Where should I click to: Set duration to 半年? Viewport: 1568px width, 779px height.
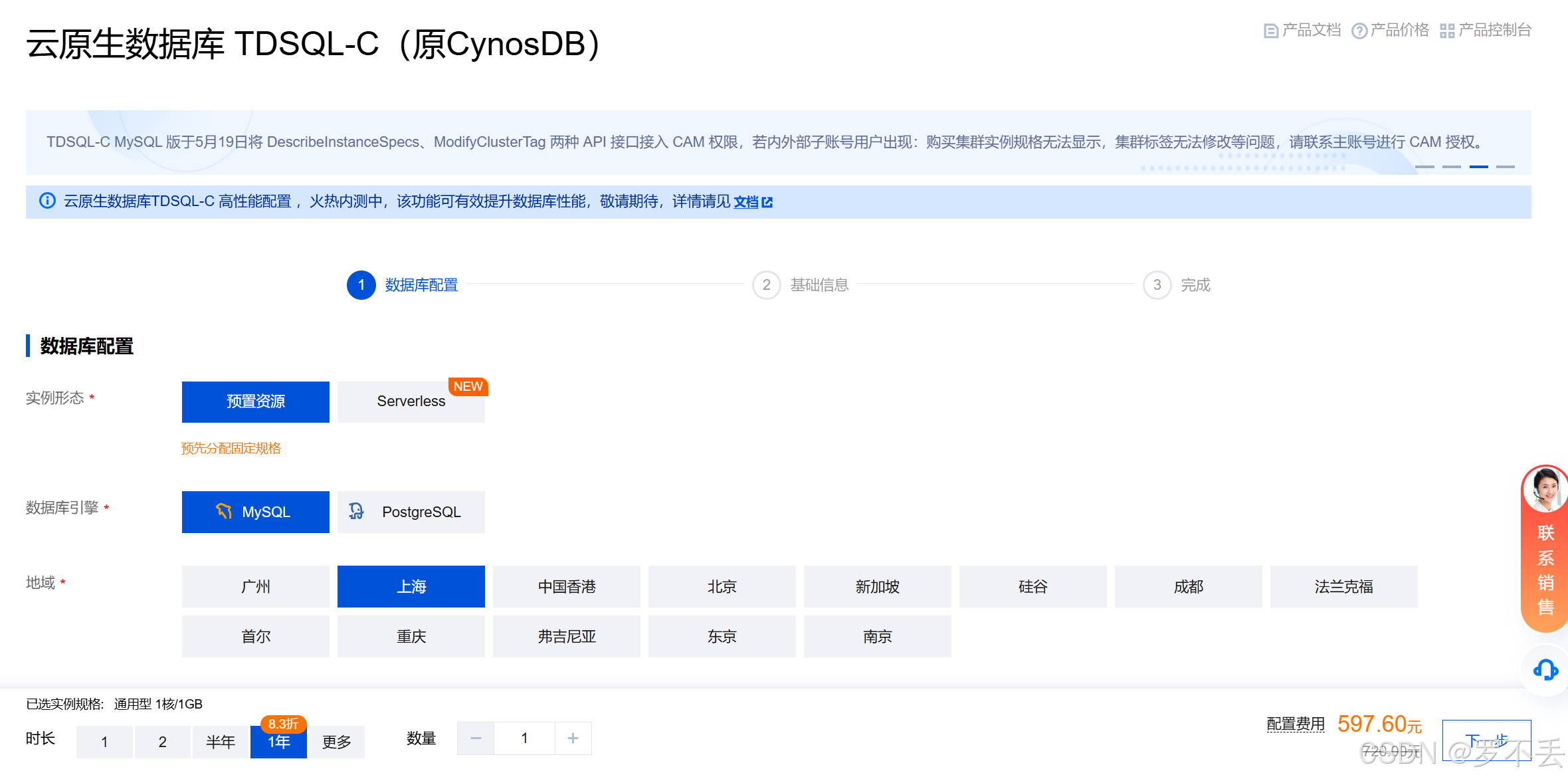coord(221,742)
